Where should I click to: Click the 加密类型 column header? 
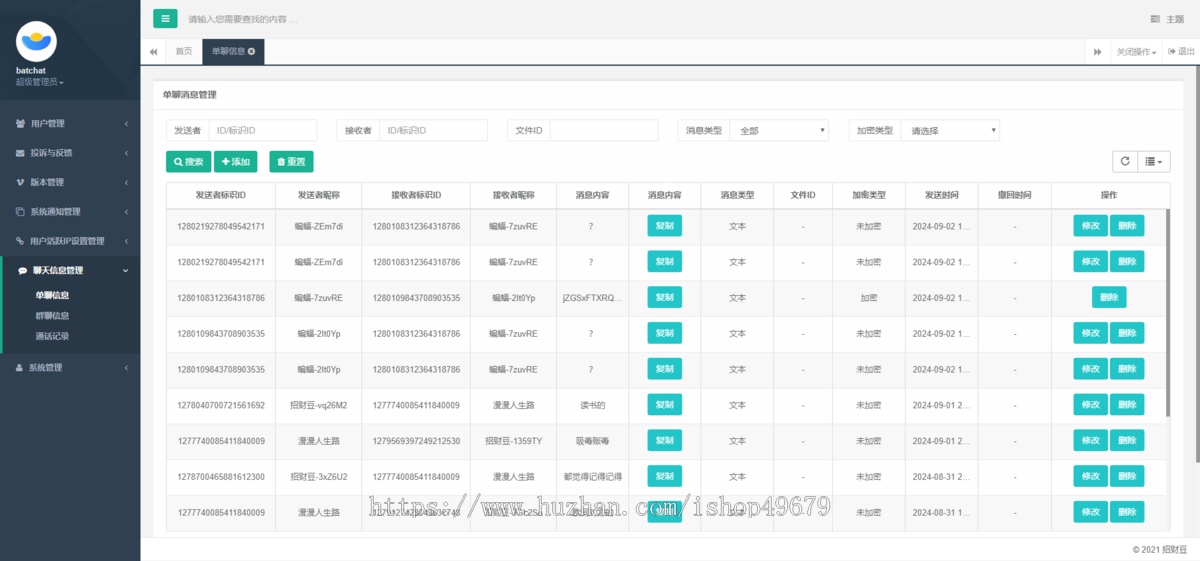tap(868, 194)
